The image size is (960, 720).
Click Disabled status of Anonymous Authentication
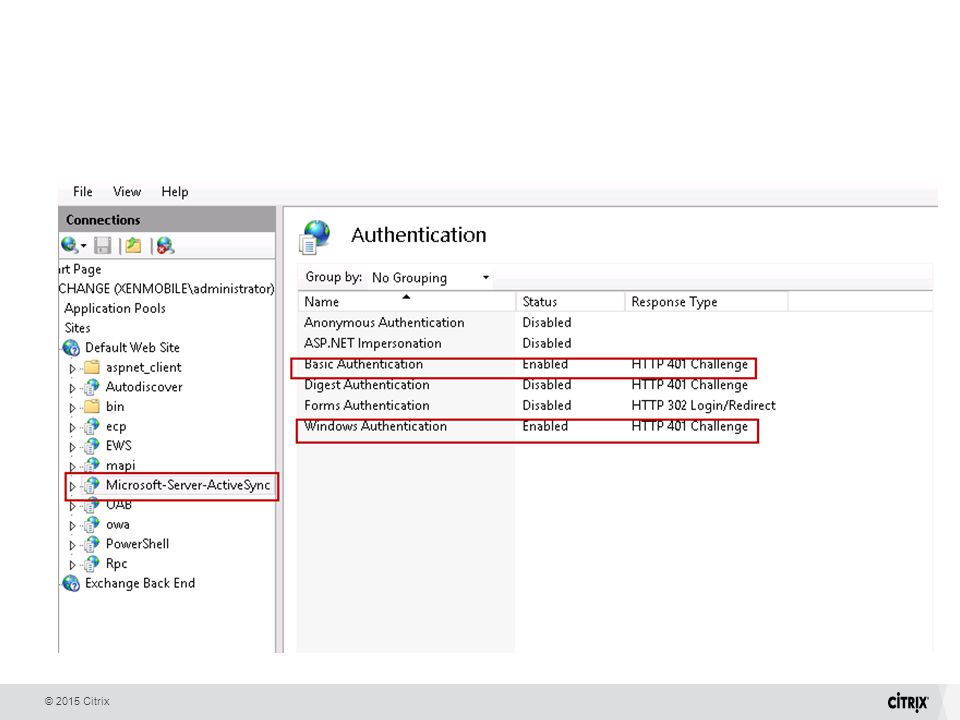pos(547,323)
